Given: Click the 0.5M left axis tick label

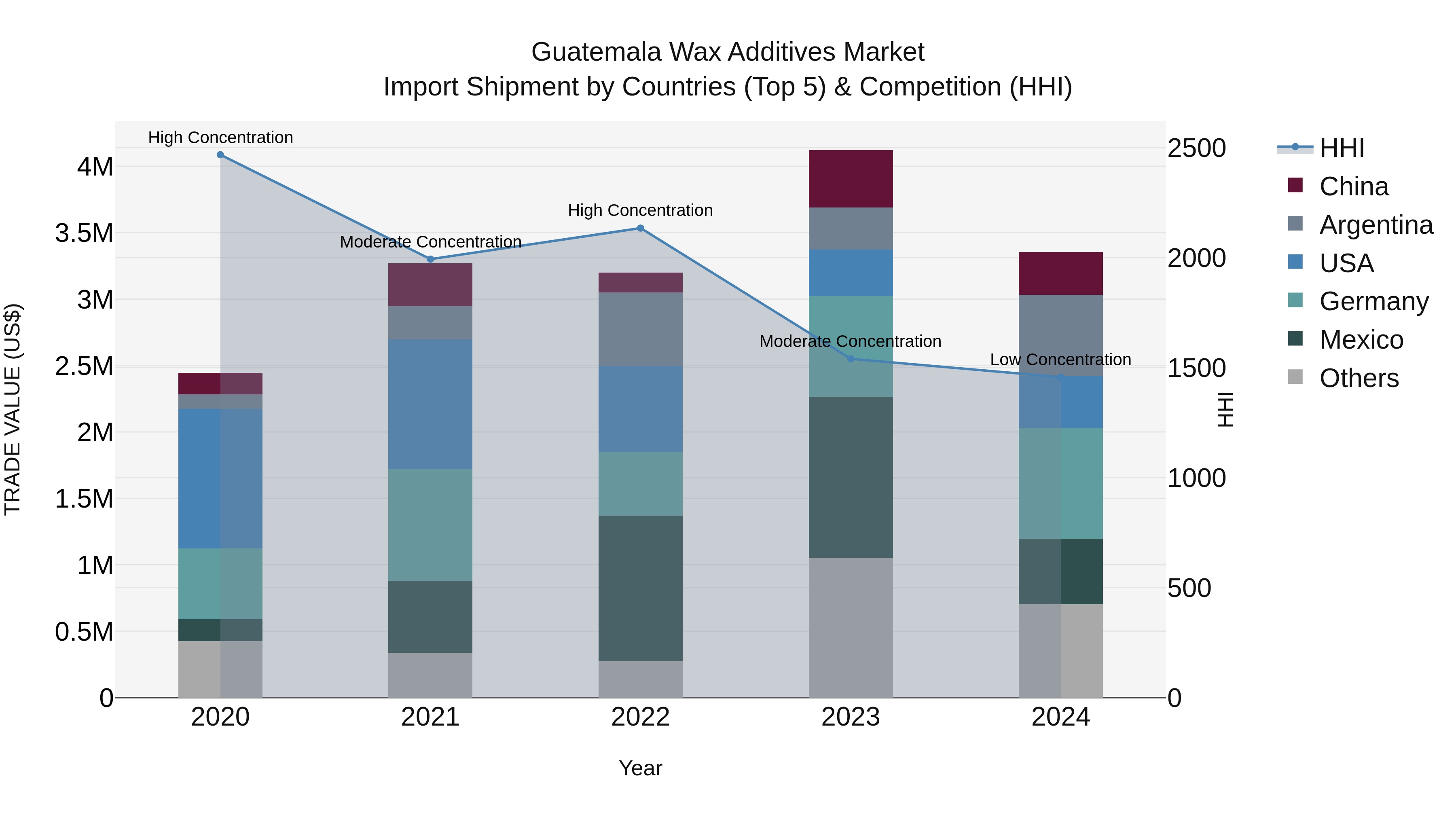Looking at the screenshot, I should [84, 631].
